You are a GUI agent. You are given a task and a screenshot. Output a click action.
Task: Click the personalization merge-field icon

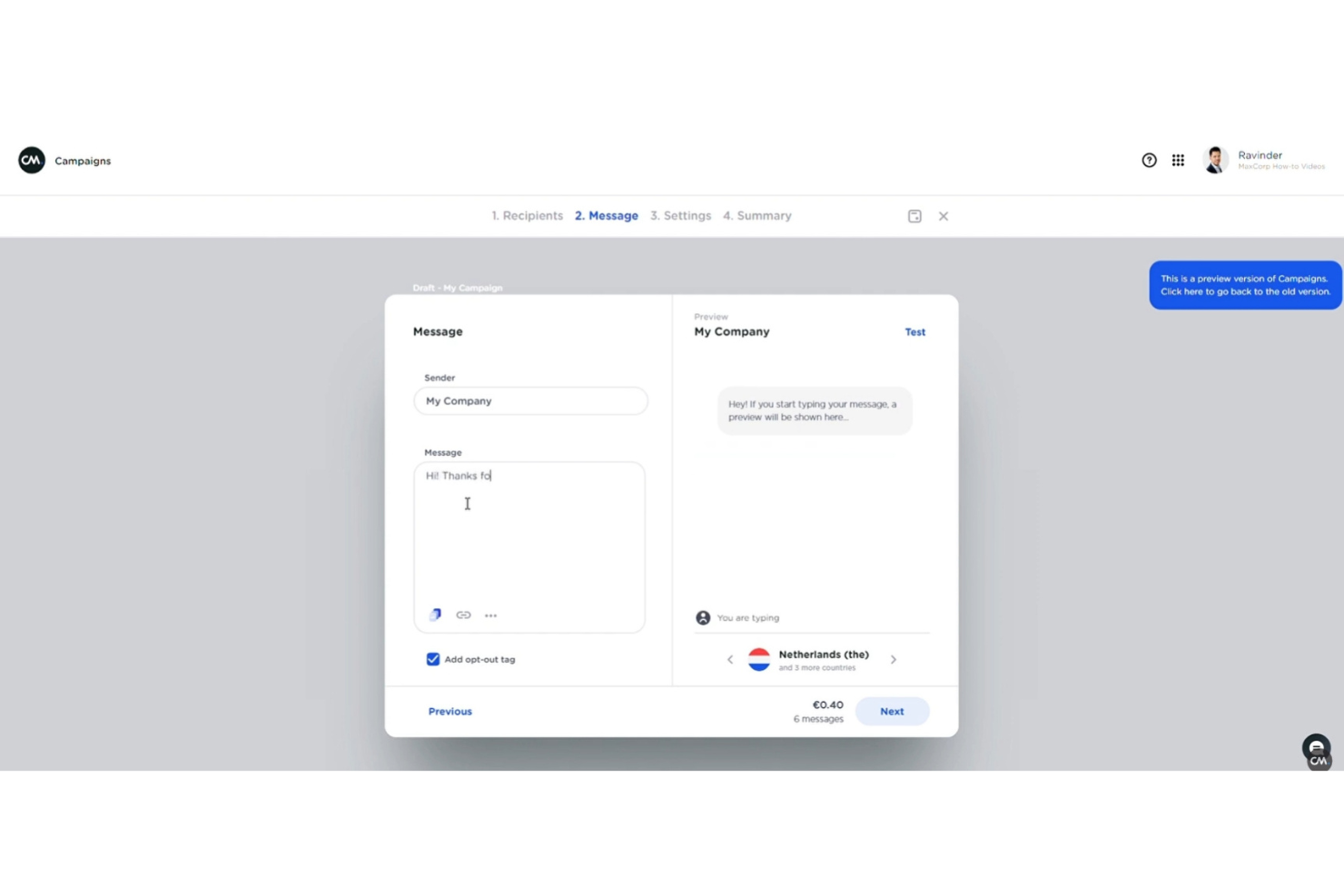tap(435, 615)
